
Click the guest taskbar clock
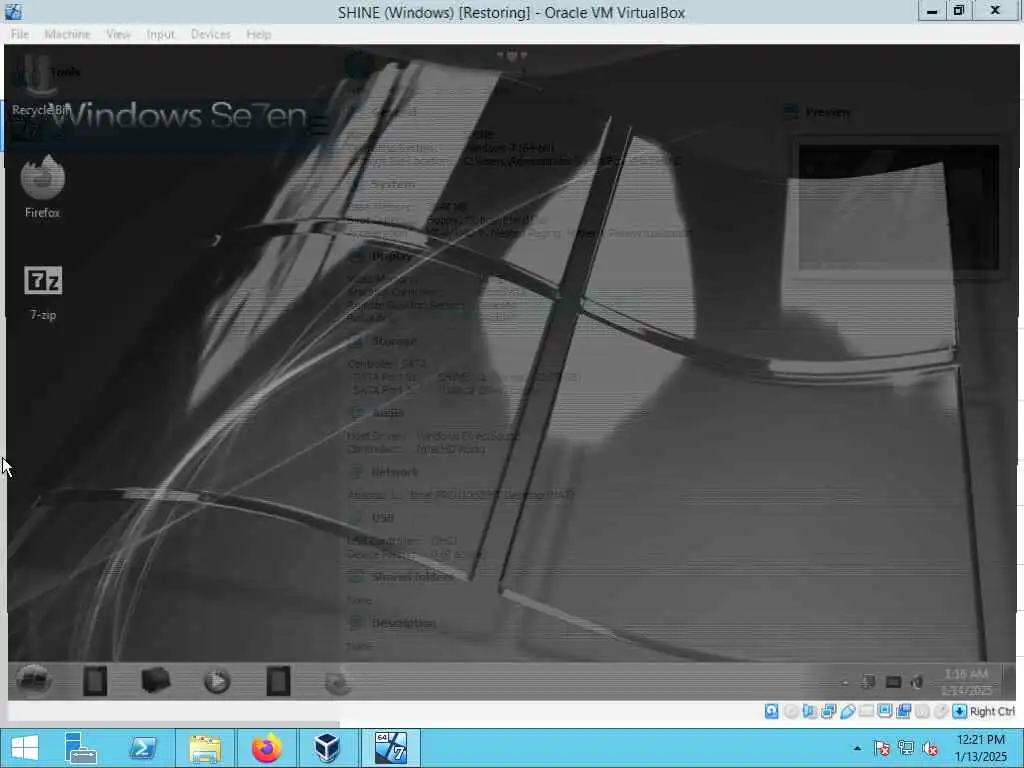(x=967, y=682)
